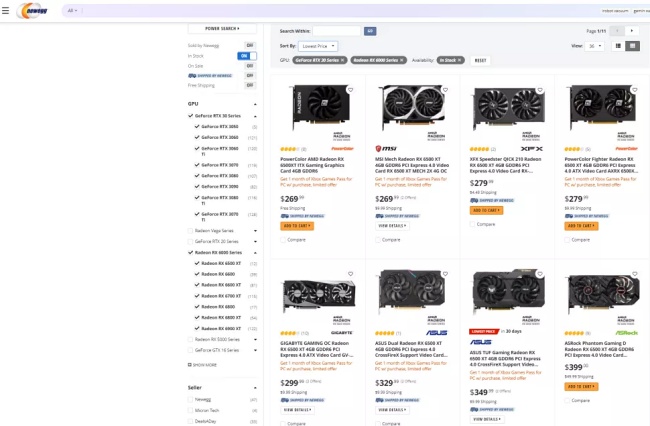Open the View count dropdown

point(594,46)
